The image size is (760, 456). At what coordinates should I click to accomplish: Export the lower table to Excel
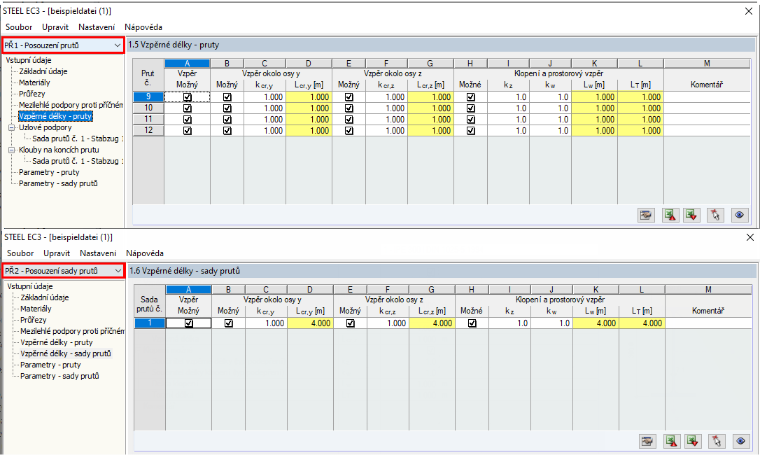(672, 441)
